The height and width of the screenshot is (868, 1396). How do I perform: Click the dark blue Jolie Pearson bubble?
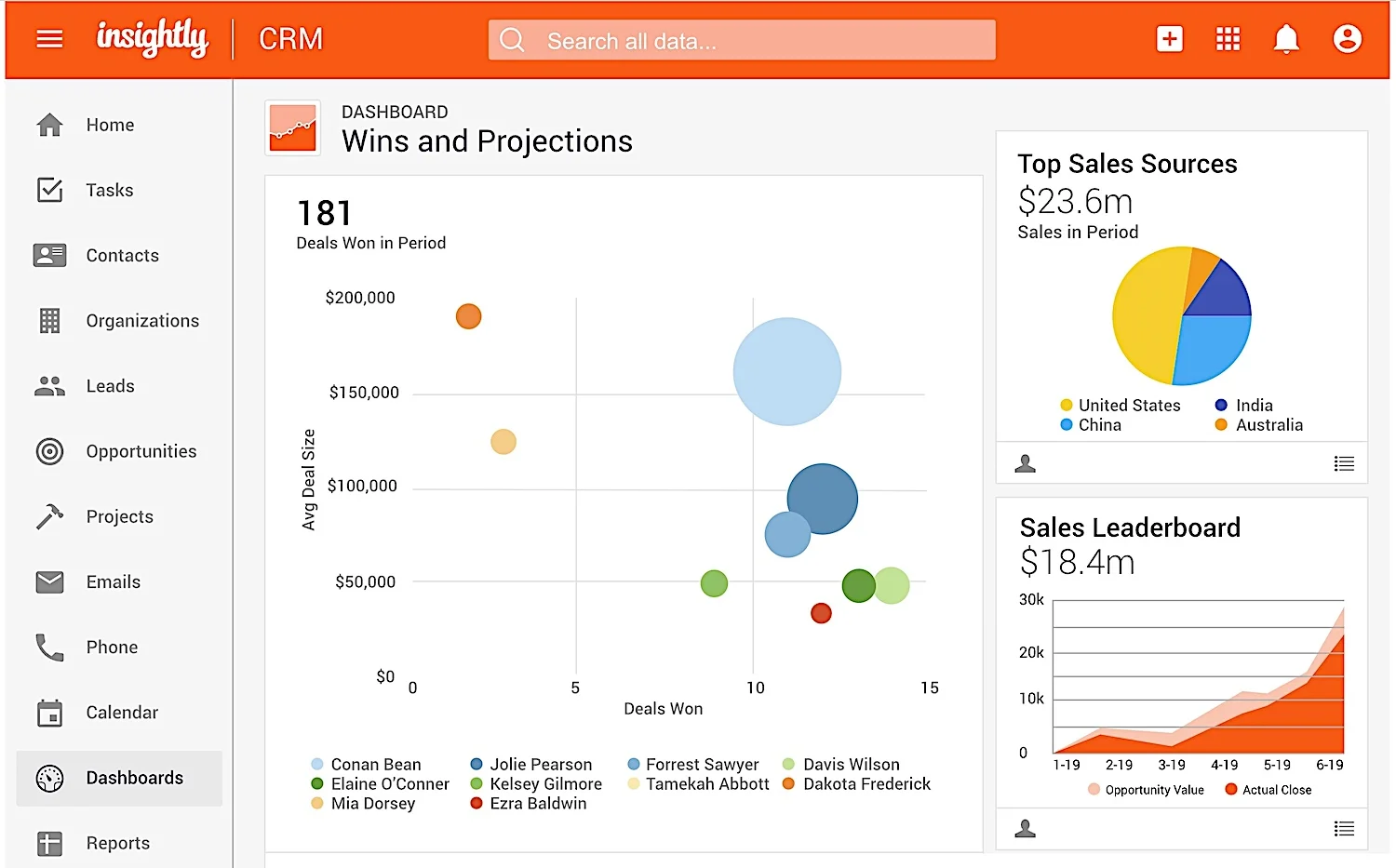(823, 499)
